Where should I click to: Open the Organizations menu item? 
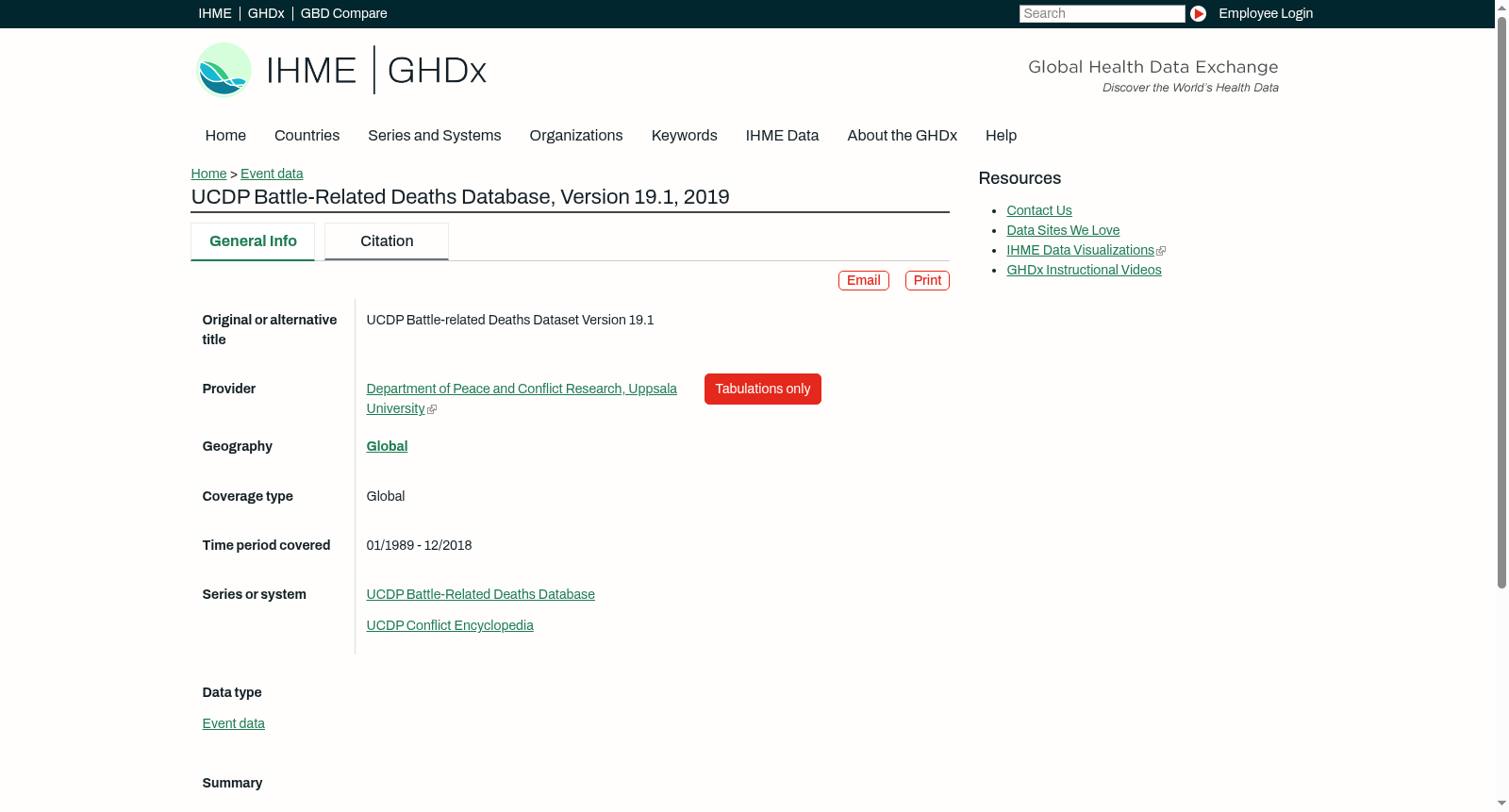coord(576,135)
